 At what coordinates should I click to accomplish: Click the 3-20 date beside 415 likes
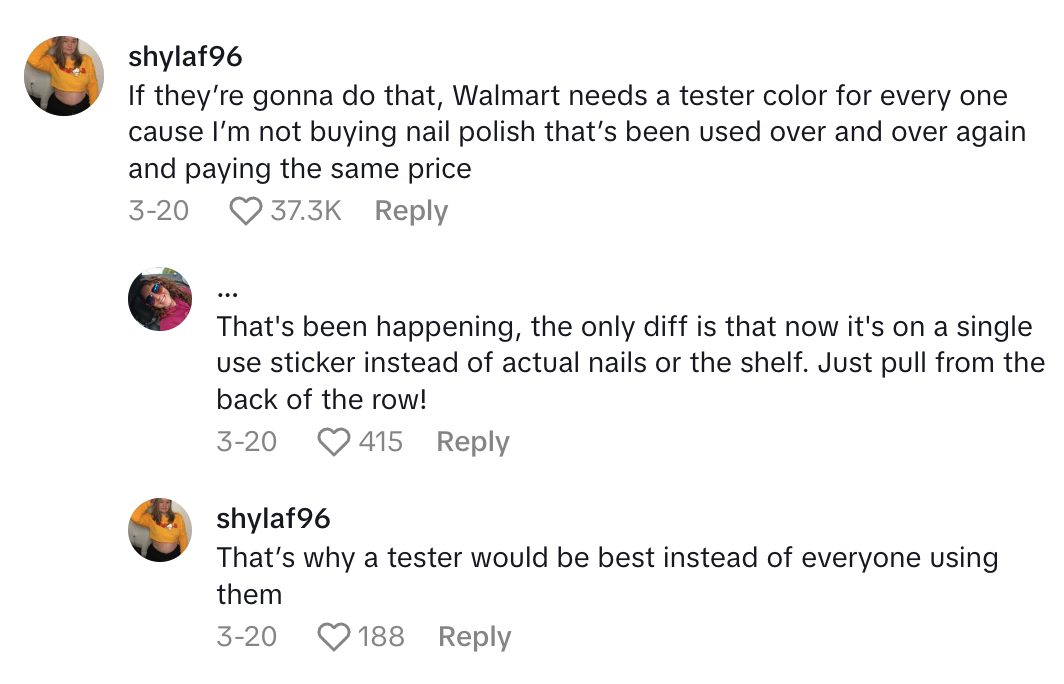[246, 442]
